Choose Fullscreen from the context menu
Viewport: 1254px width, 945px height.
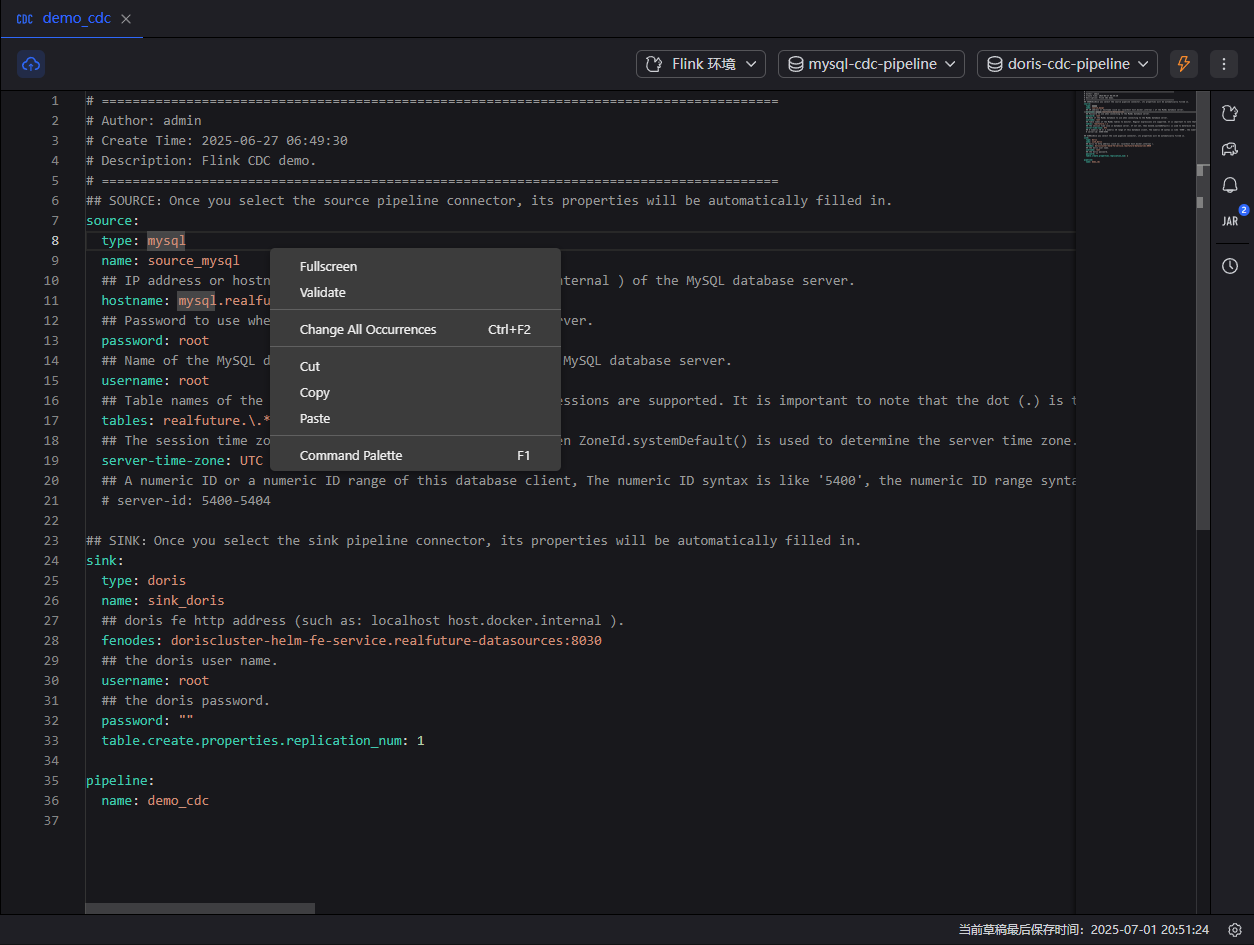(328, 267)
